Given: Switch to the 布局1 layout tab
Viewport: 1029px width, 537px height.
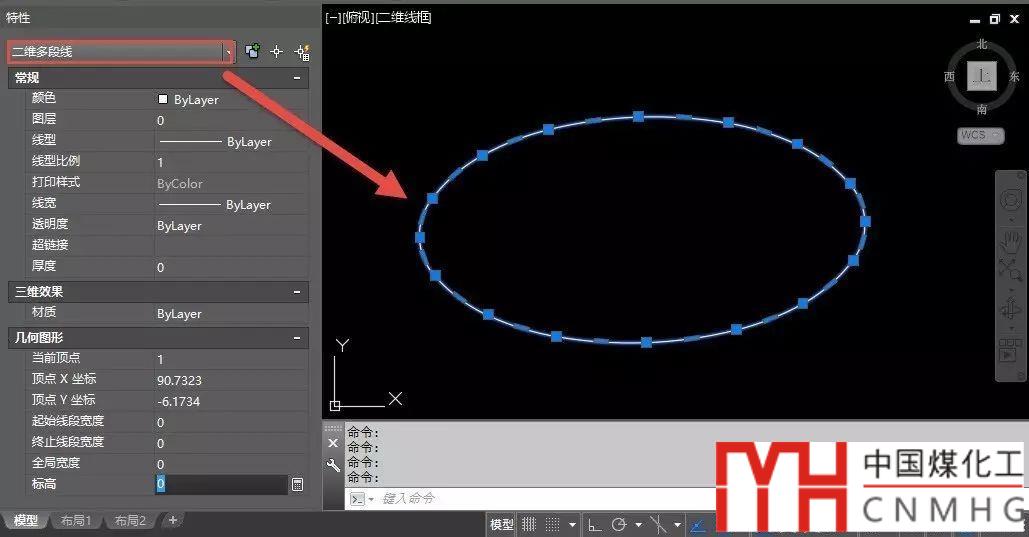Looking at the screenshot, I should click(x=76, y=521).
